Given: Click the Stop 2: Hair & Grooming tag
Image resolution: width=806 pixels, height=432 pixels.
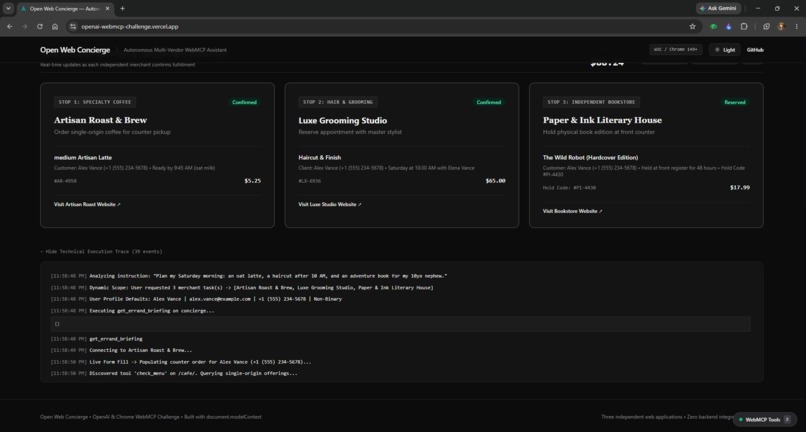Looking at the screenshot, I should (x=338, y=102).
